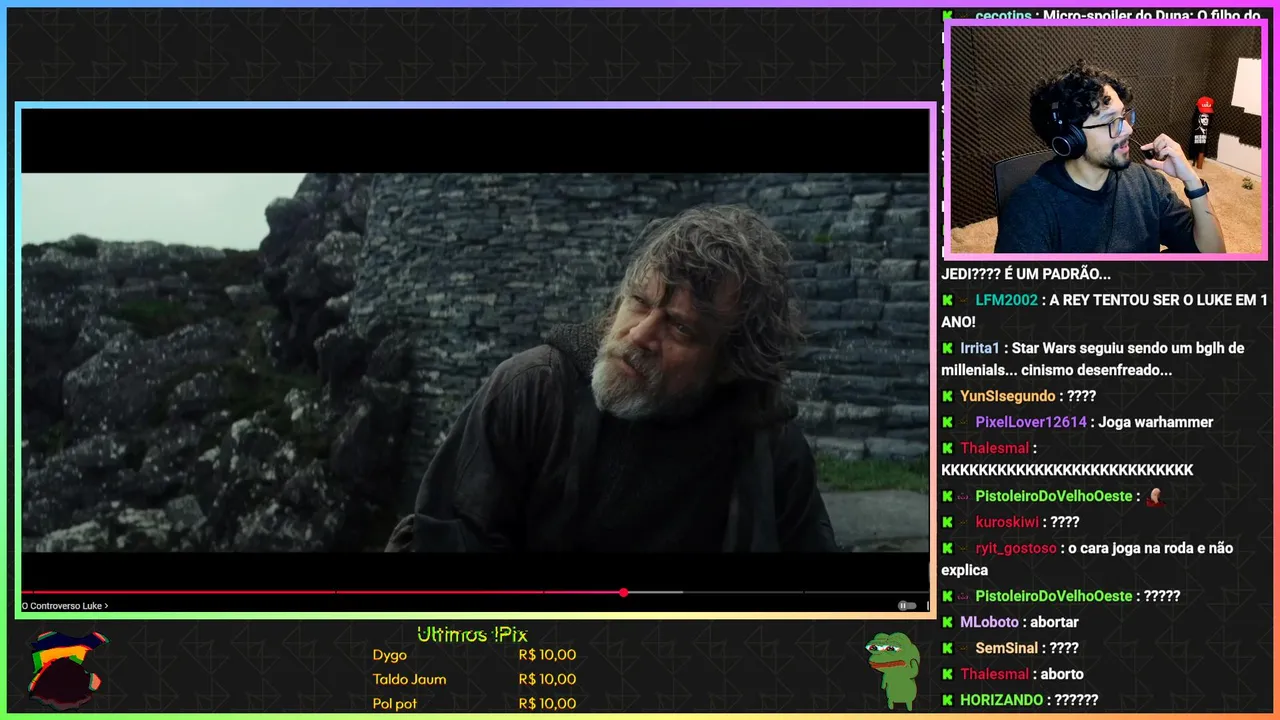The width and height of the screenshot is (1280, 720).
Task: Open LFM2002's user profile in chat
Action: coord(1006,300)
